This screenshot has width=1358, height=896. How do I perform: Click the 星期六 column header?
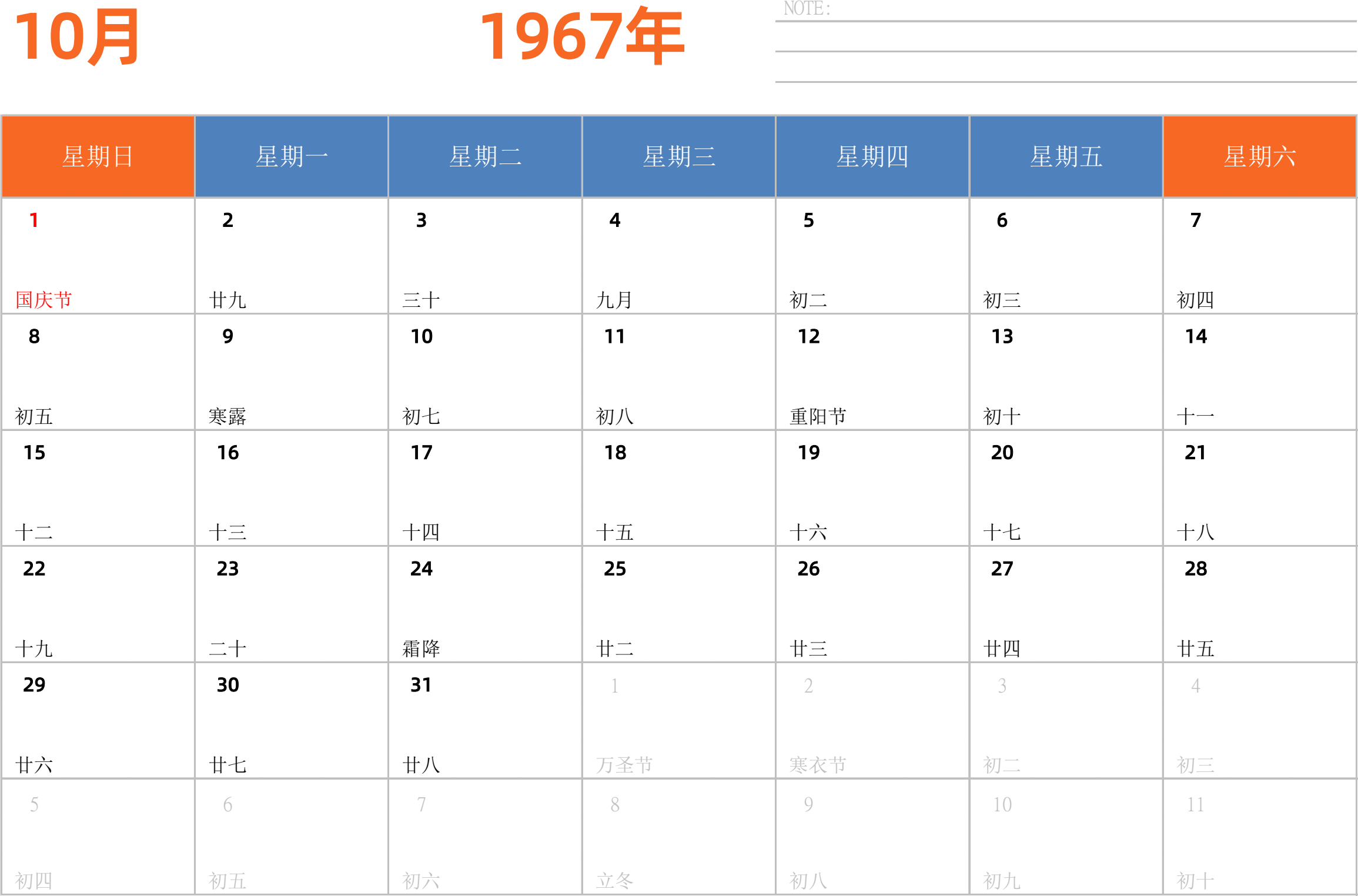pyautogui.click(x=1260, y=156)
